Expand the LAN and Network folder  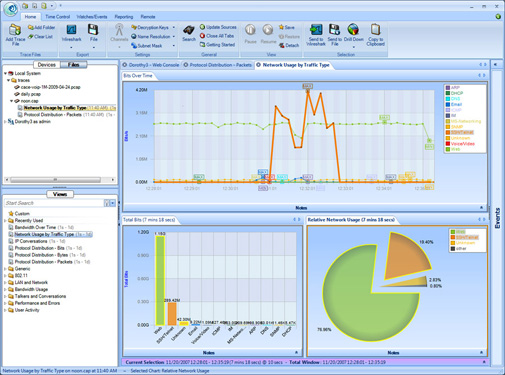coord(5,282)
